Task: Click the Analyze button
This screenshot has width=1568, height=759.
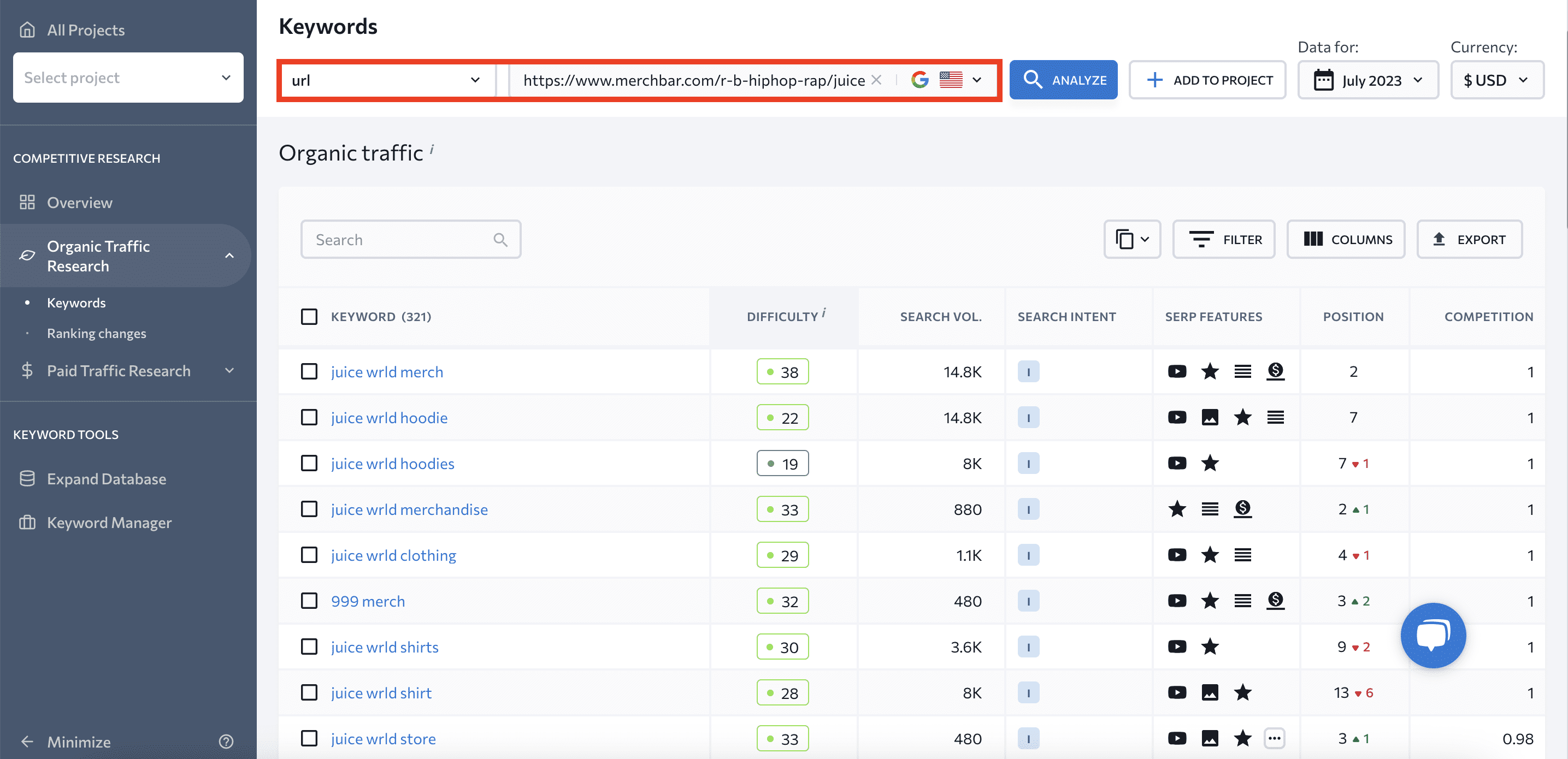Action: tap(1063, 80)
